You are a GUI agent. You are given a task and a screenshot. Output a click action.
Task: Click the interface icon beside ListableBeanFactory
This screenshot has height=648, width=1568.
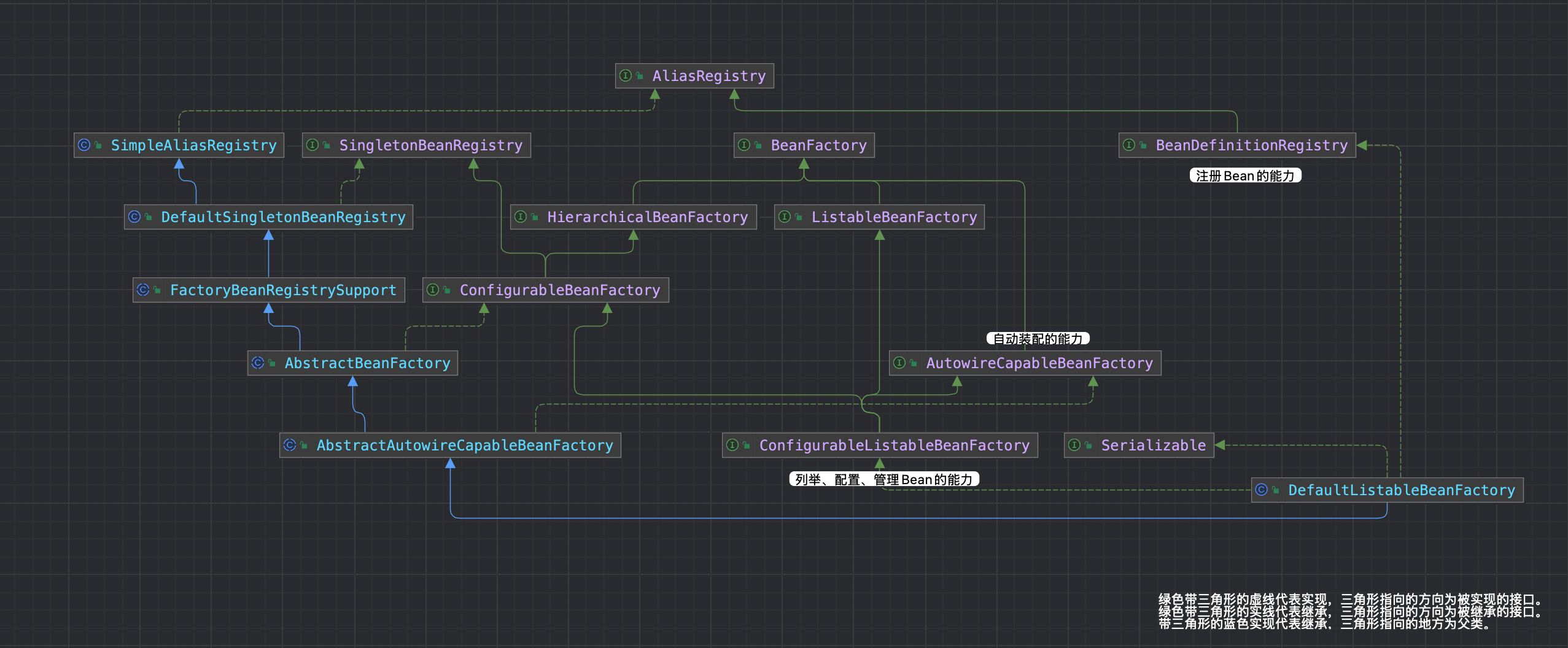785,217
